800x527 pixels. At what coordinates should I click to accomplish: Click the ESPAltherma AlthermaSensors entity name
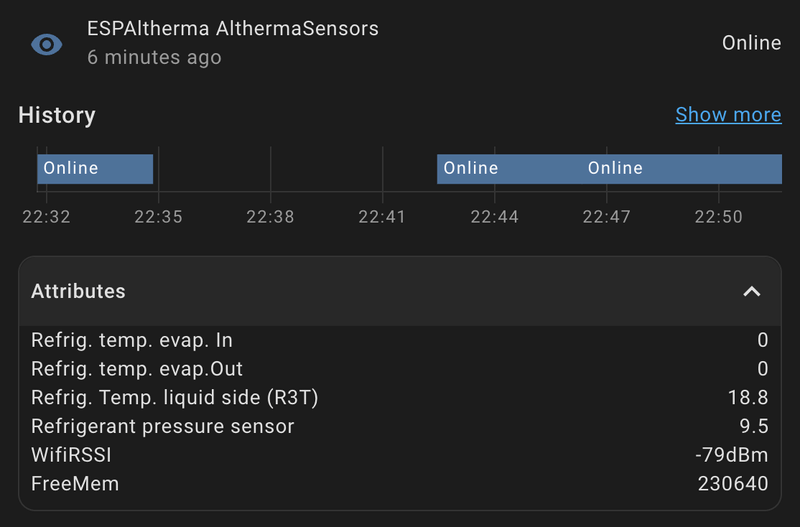233,29
